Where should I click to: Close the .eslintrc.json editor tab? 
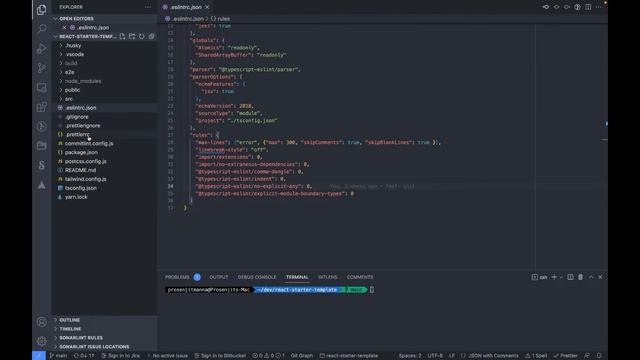point(207,7)
